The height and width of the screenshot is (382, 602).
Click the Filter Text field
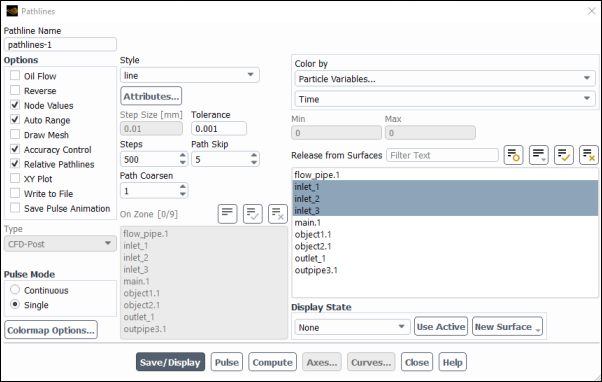pos(442,155)
